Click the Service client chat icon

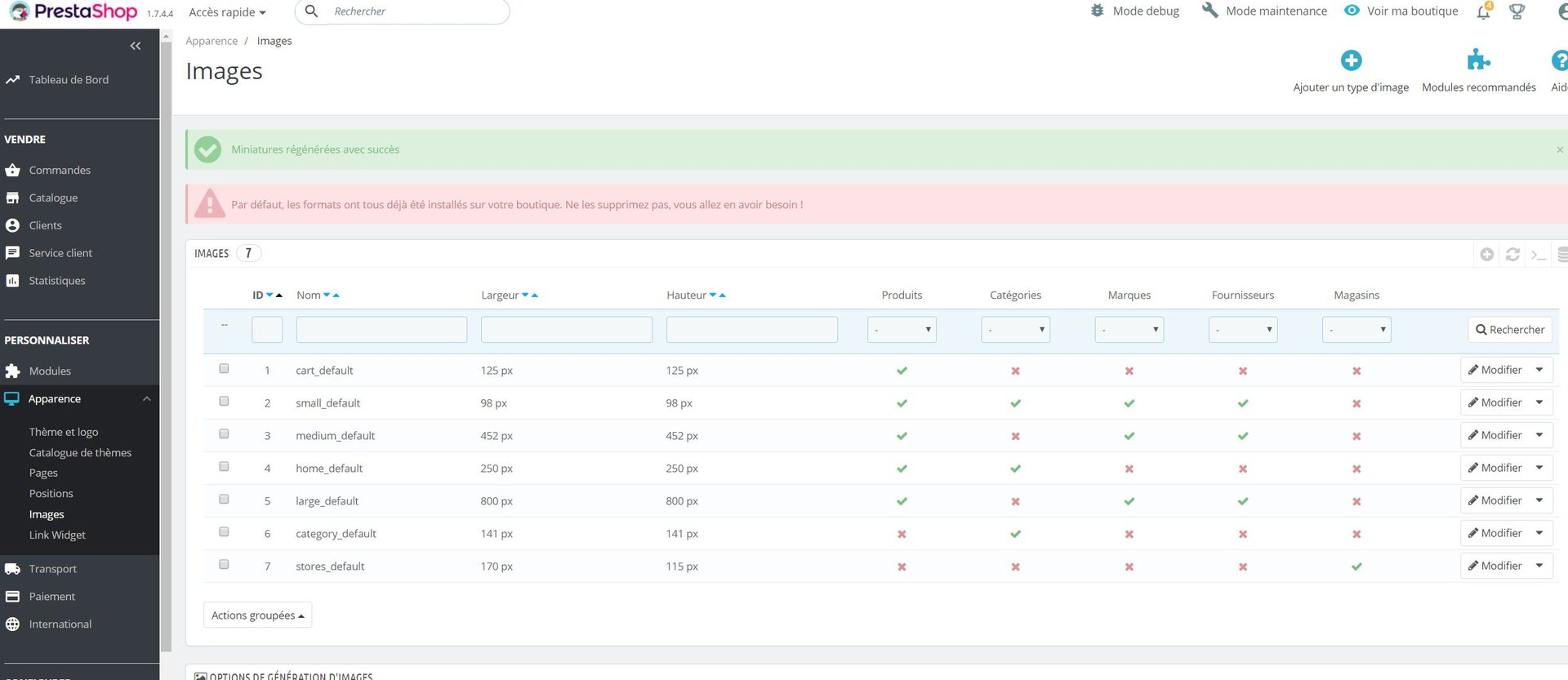(x=12, y=253)
